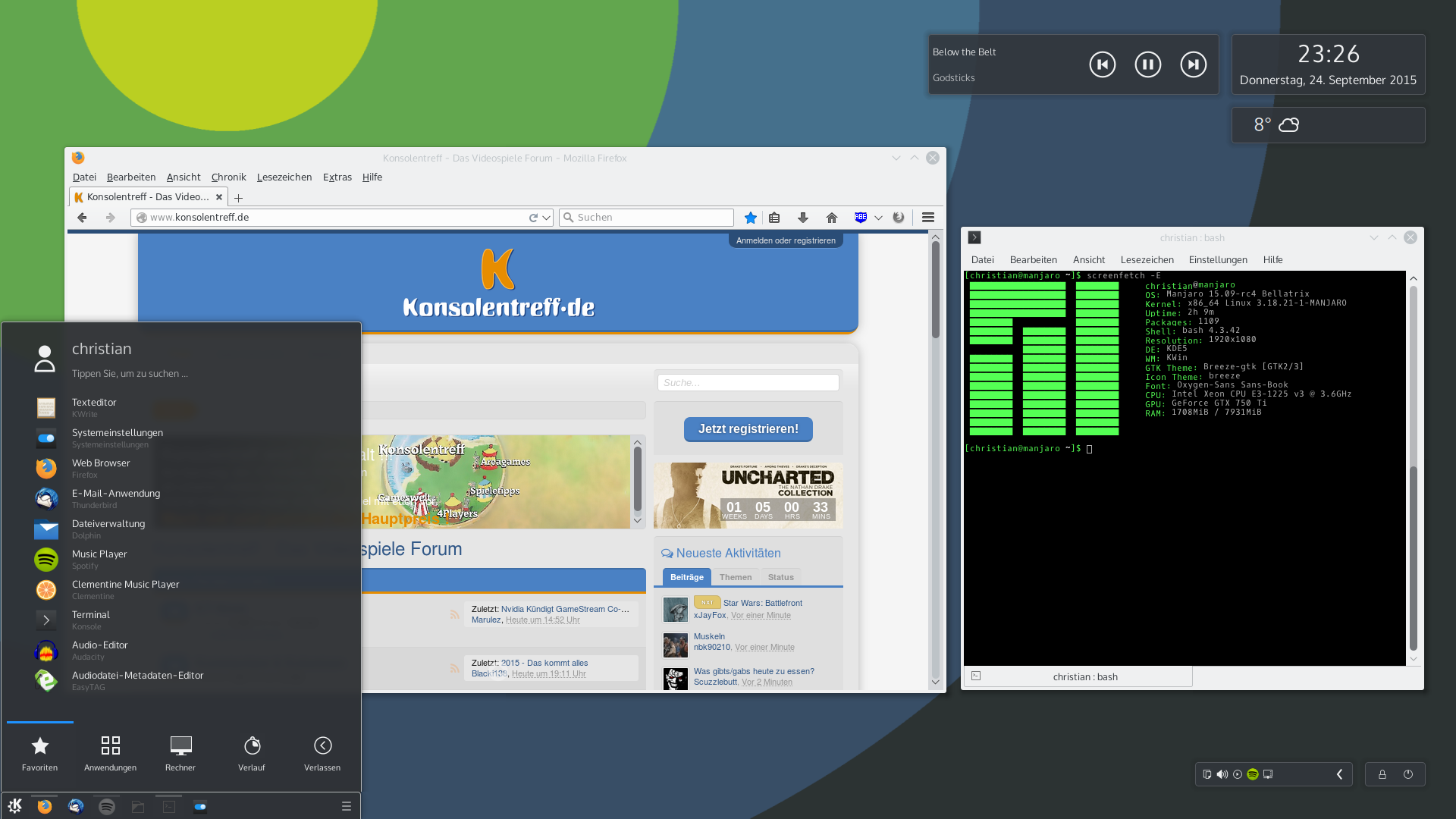1456x819 pixels.
Task: Launch Clementine Music Player from favorites
Action: pos(182,590)
